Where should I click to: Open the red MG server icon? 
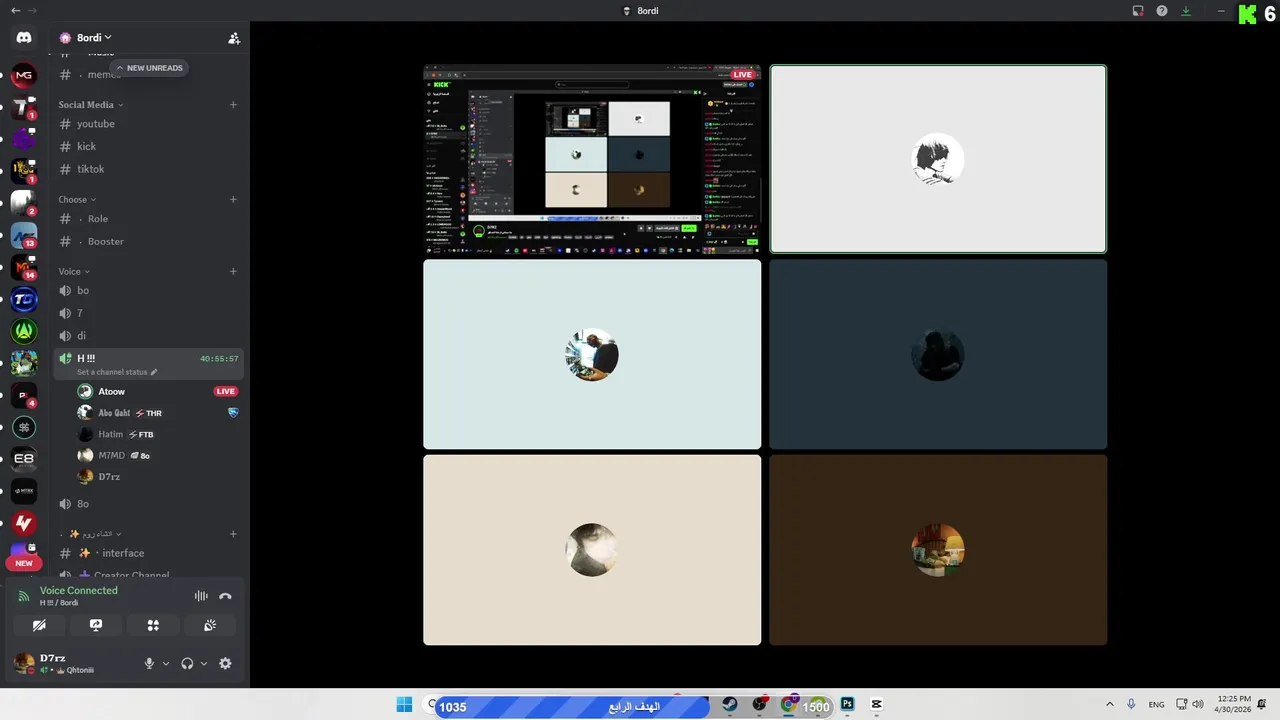point(24,75)
